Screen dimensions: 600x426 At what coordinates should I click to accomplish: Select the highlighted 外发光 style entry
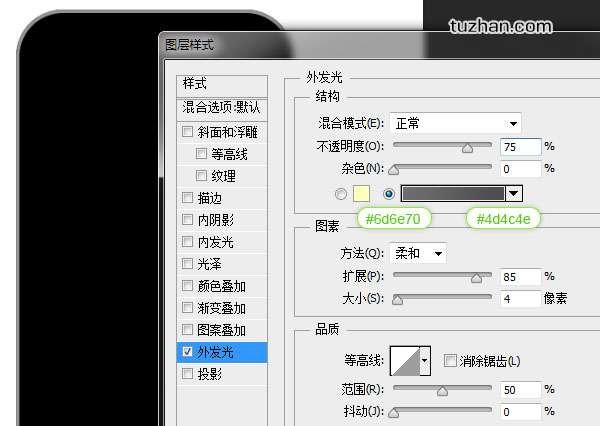(x=222, y=352)
